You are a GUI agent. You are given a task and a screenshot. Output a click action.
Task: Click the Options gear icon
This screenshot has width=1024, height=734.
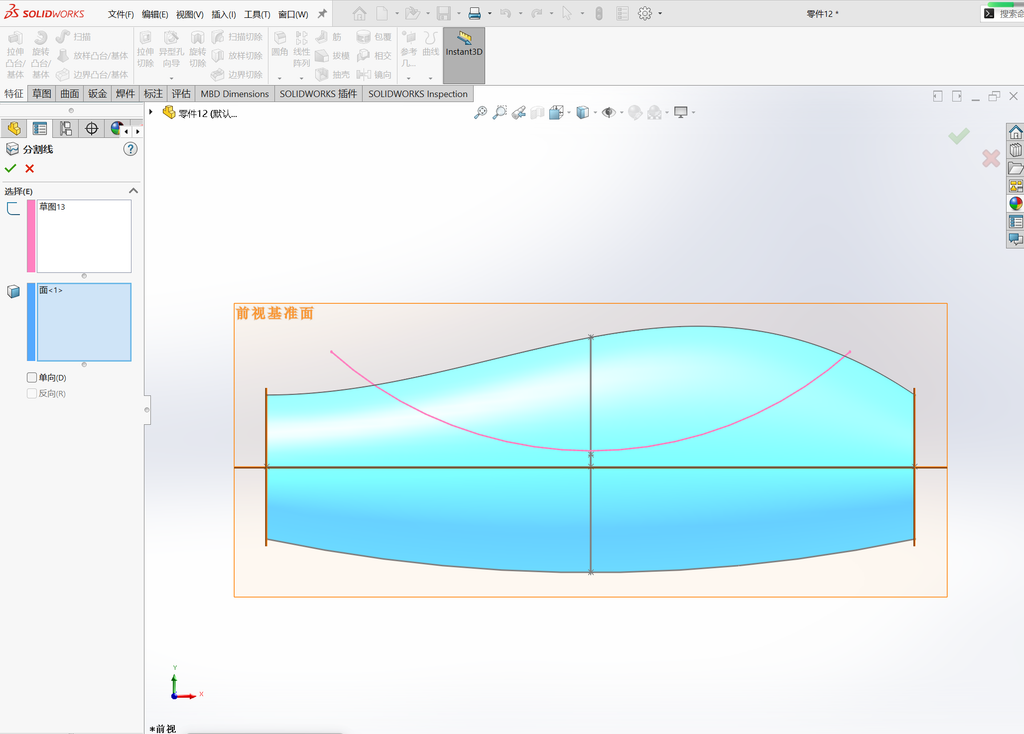[x=645, y=13]
